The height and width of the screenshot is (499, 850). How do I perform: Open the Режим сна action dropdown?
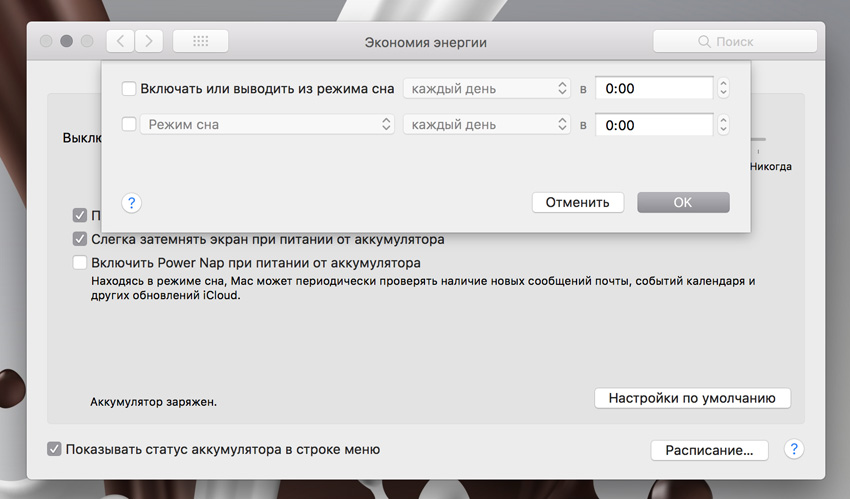click(x=267, y=125)
